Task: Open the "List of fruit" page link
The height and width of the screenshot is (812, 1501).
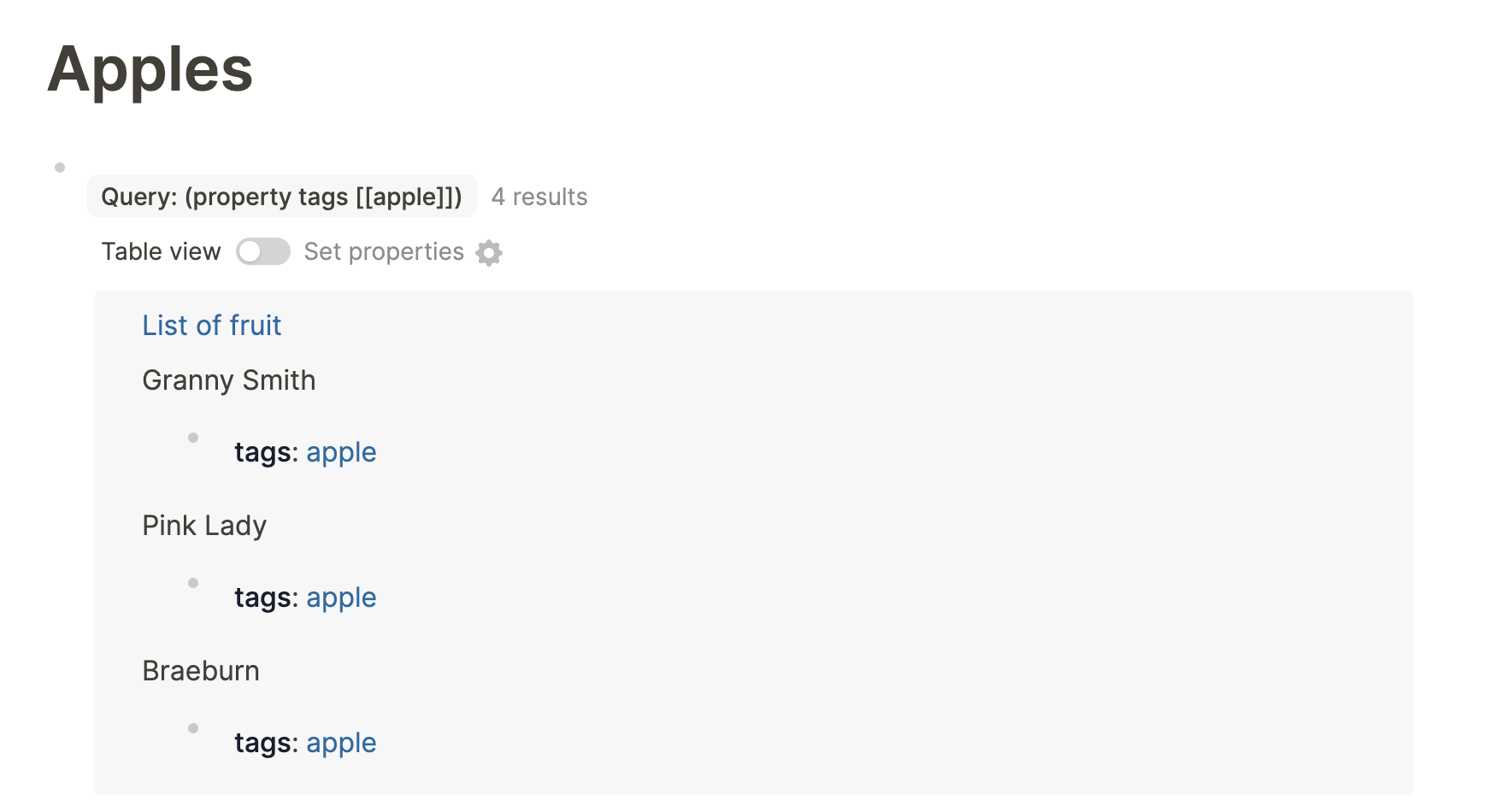Action: (x=212, y=326)
